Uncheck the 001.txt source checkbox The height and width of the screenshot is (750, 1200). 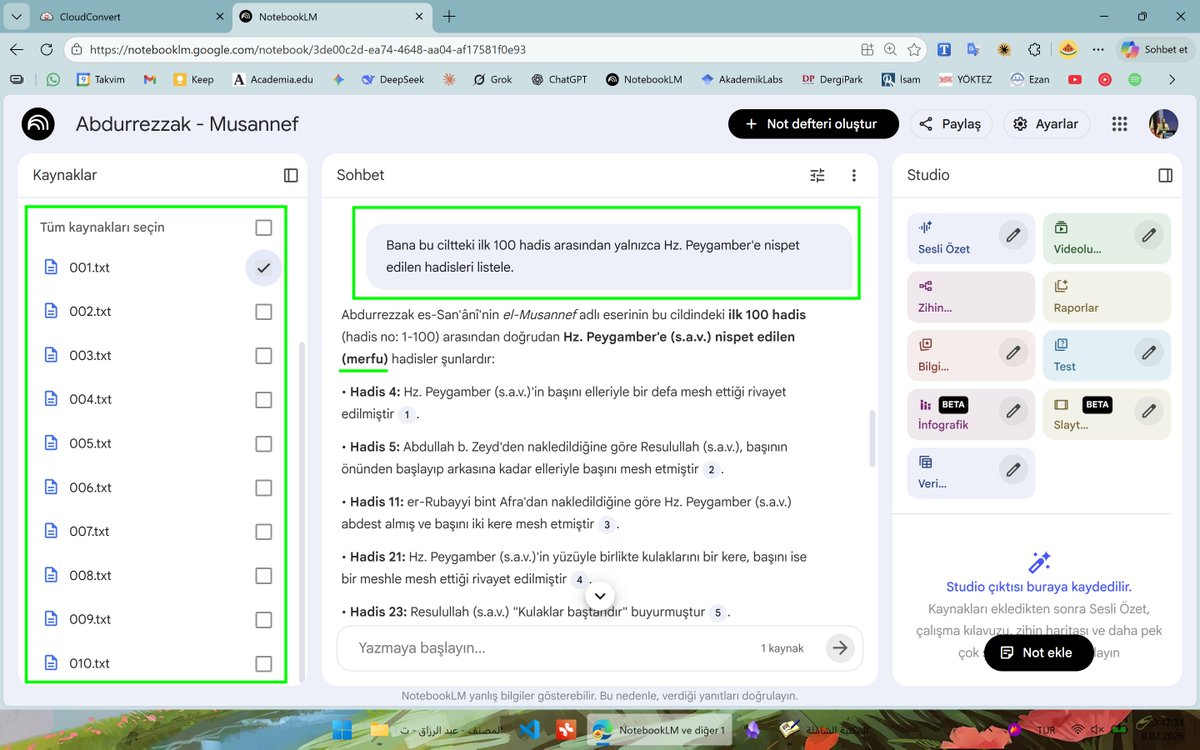[263, 267]
